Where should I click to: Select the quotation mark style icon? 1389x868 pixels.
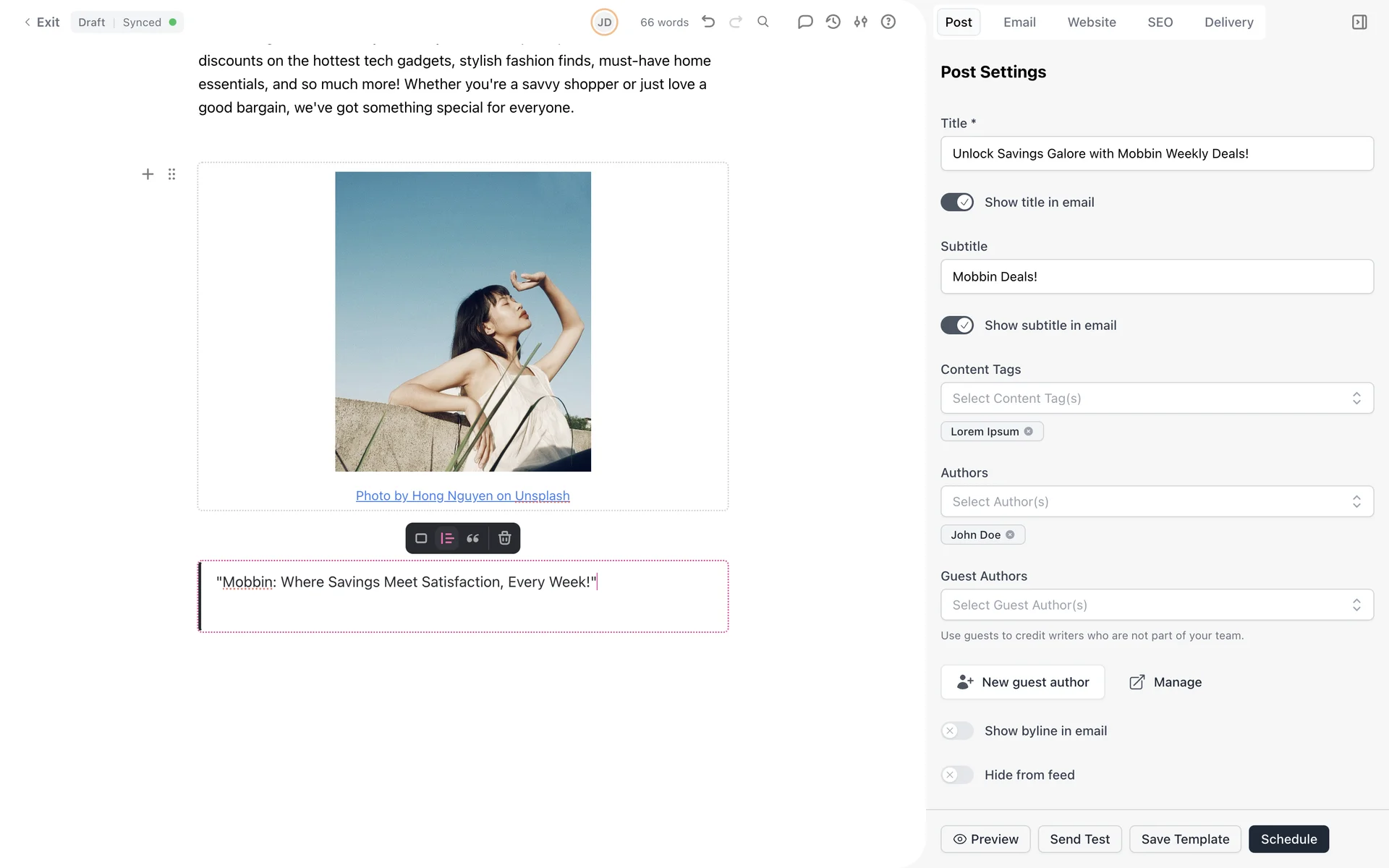pos(472,538)
